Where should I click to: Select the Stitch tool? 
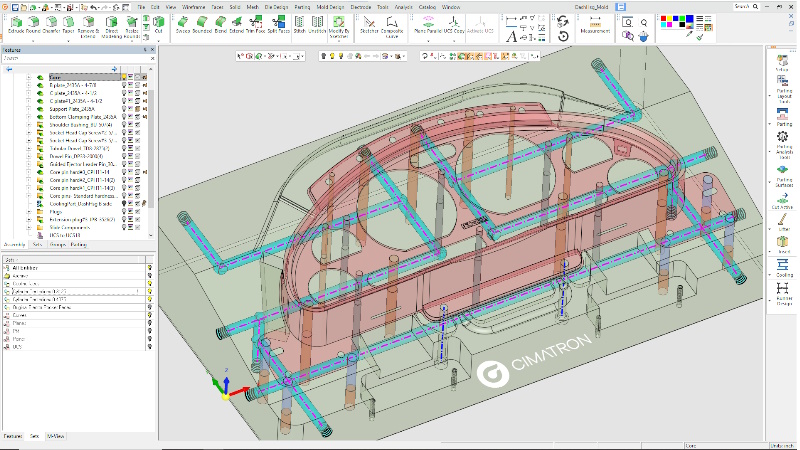299,24
